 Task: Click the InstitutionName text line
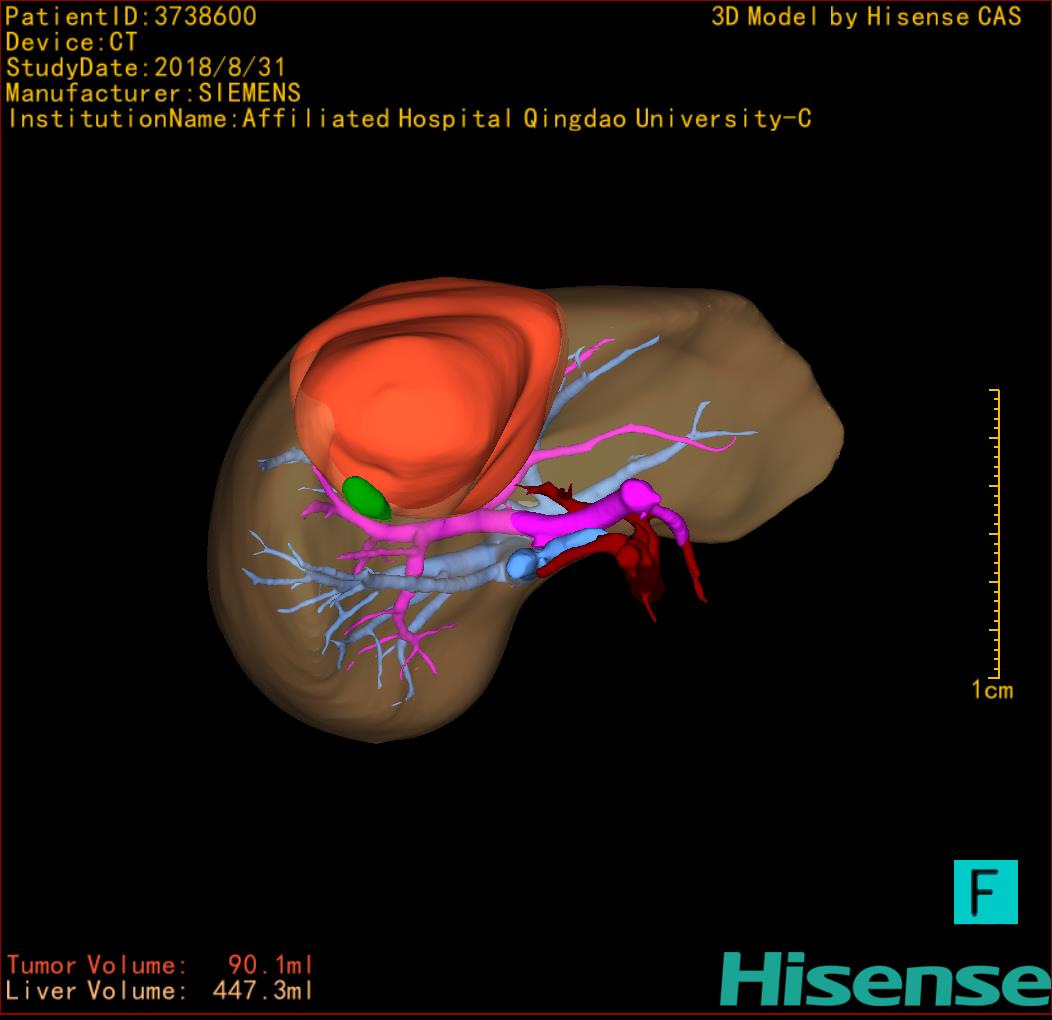coord(408,119)
